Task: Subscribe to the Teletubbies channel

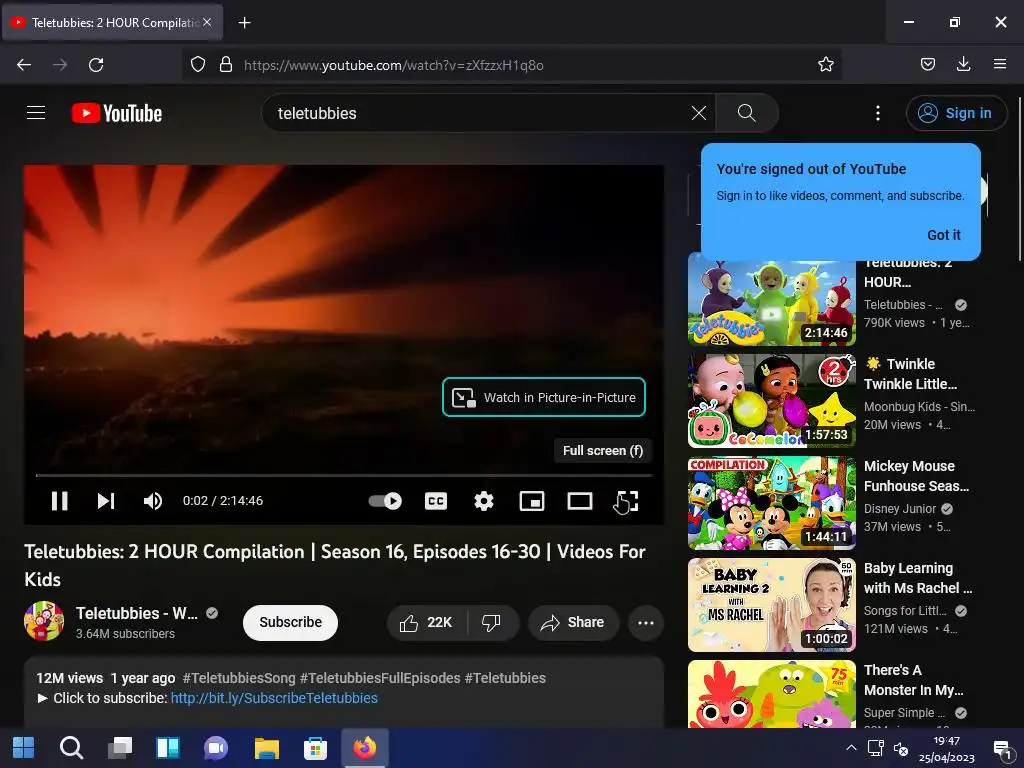Action: coord(291,622)
